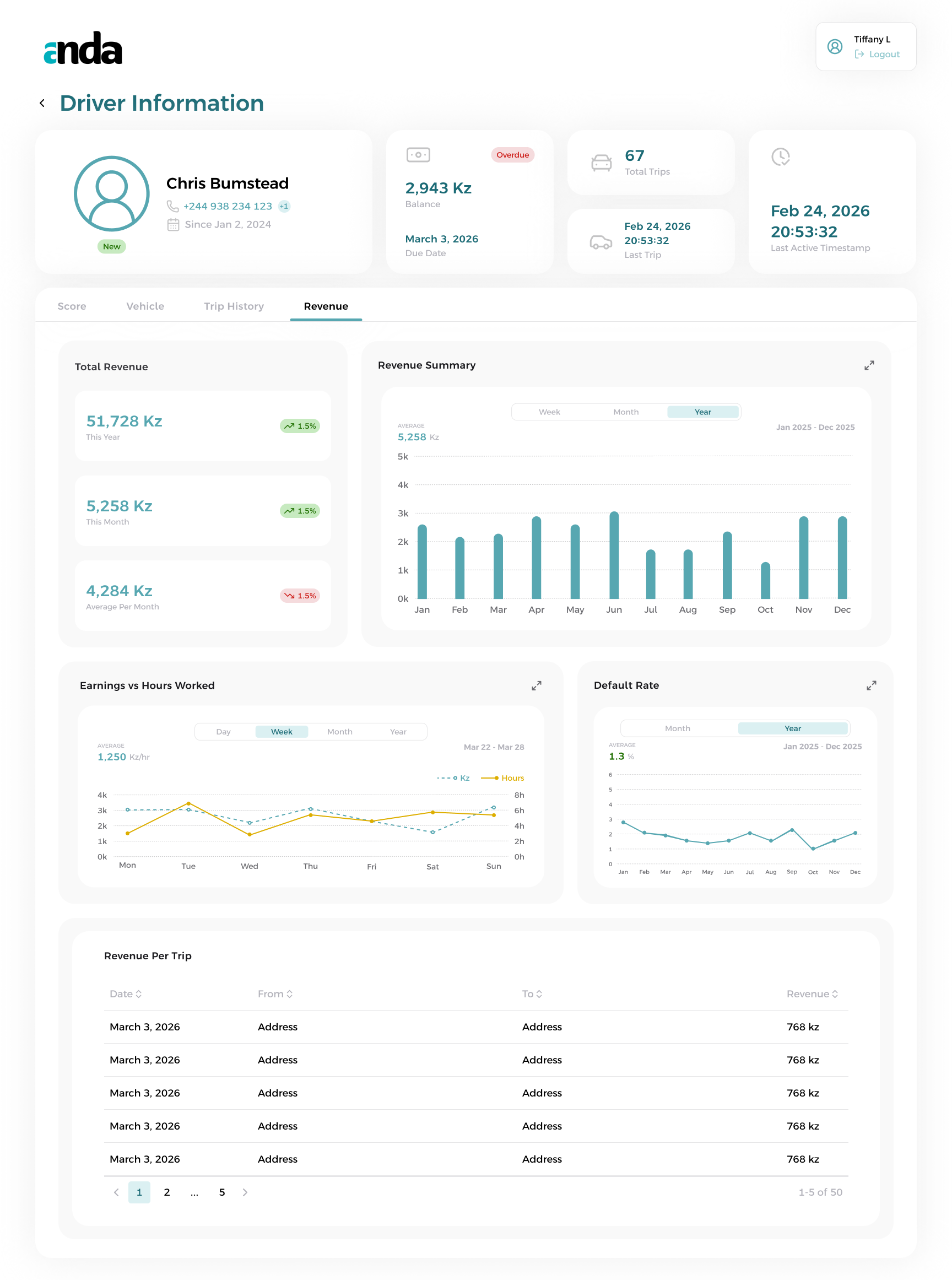The width and height of the screenshot is (952, 1280).
Task: Toggle the Kz legend in earnings chart
Action: (x=453, y=777)
